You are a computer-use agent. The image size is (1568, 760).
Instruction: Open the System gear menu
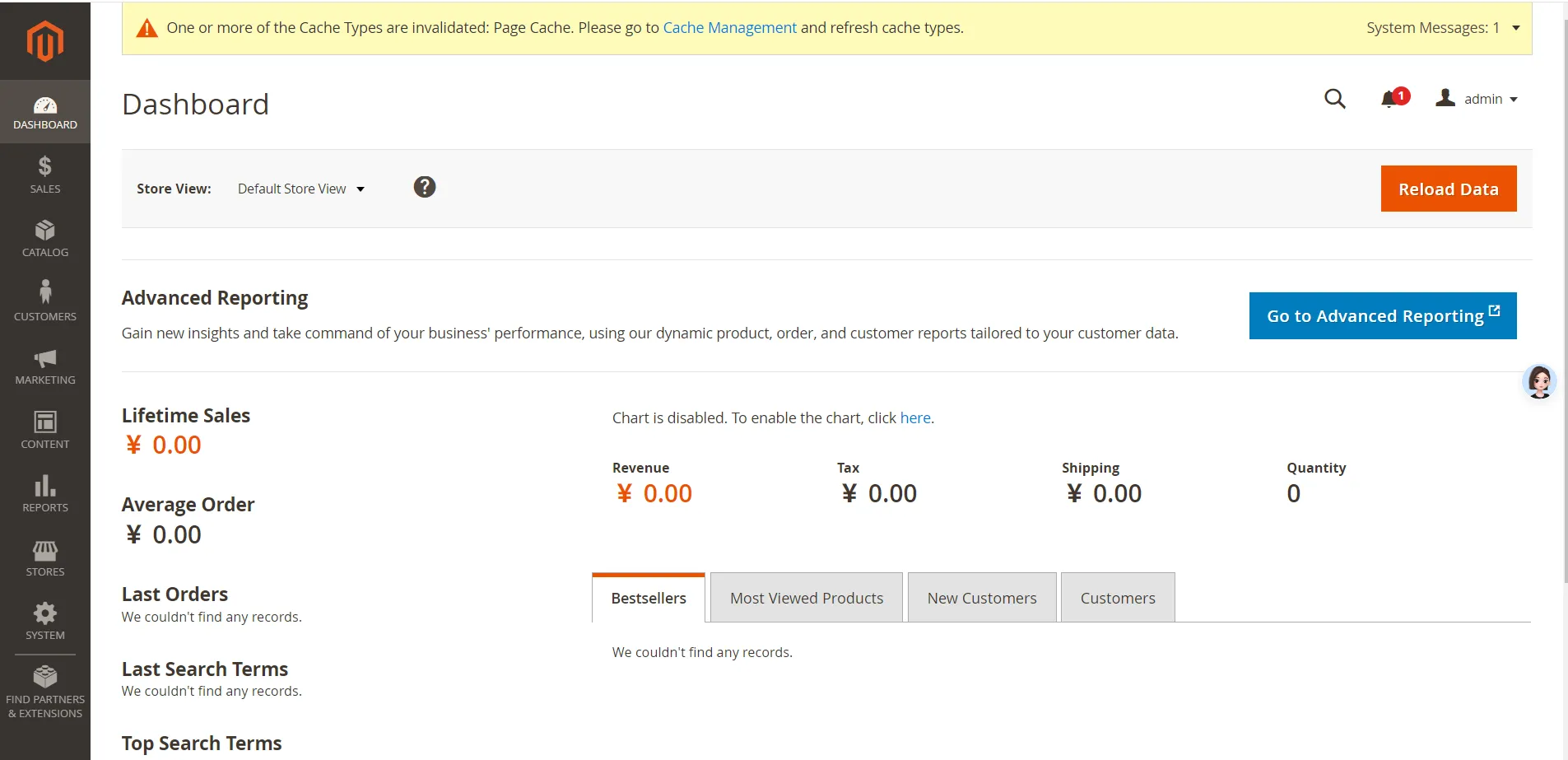click(x=45, y=622)
